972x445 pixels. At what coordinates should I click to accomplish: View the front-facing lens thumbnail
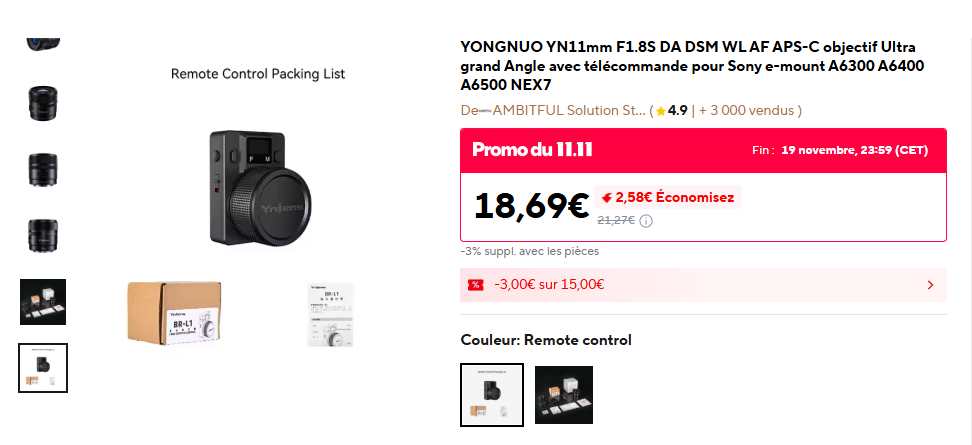tap(43, 103)
